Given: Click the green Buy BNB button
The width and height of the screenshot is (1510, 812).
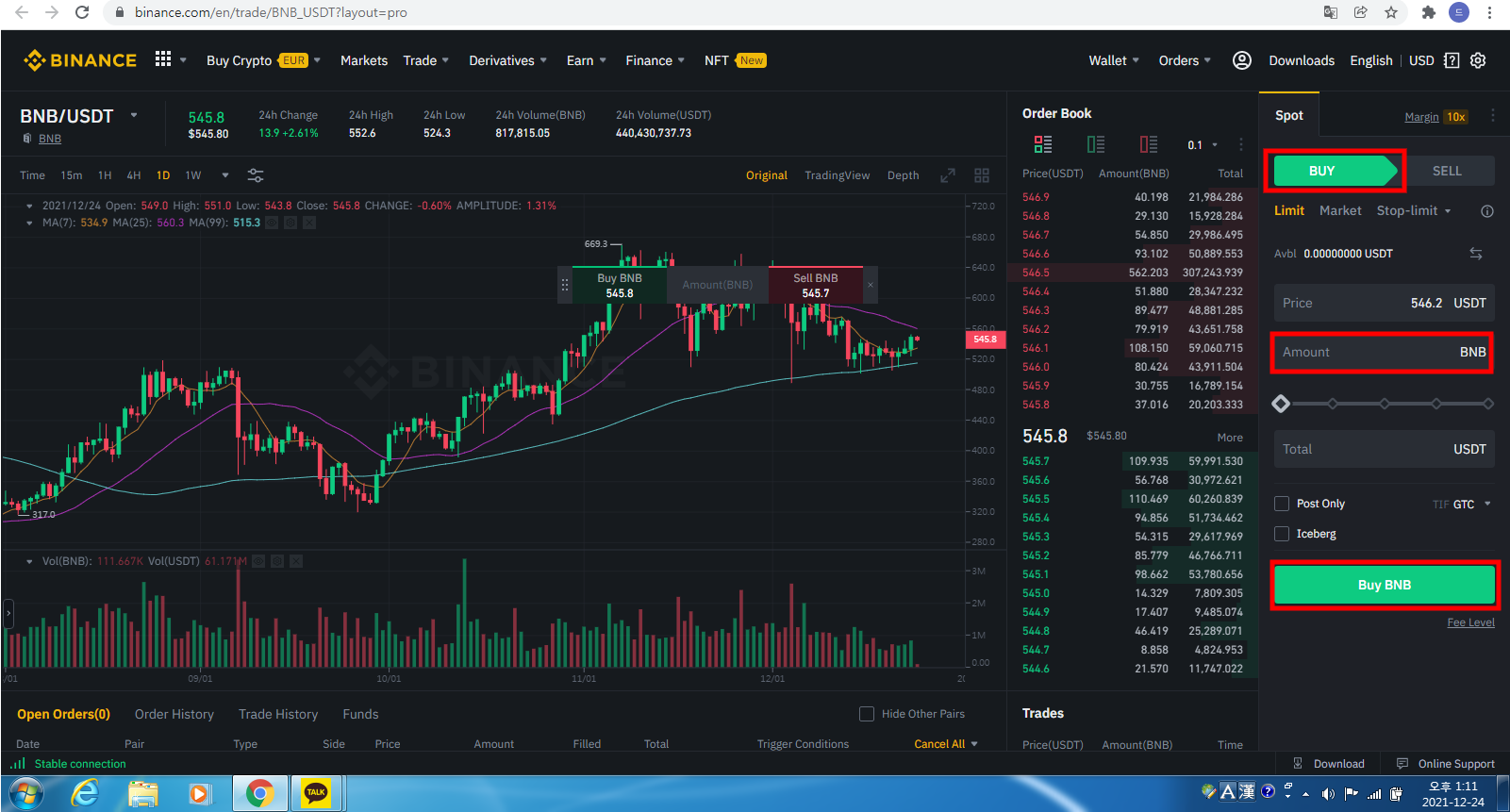Looking at the screenshot, I should pos(1385,585).
